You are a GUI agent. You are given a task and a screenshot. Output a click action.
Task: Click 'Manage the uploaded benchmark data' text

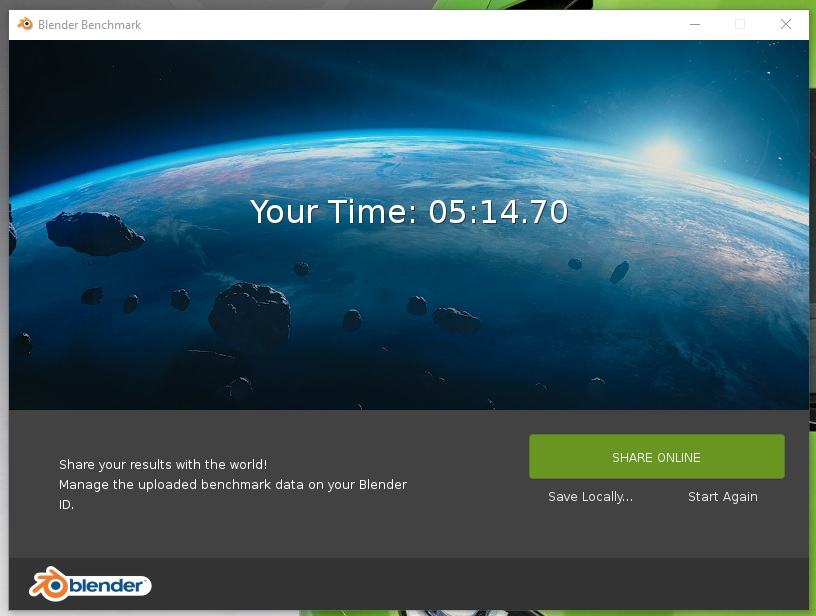coord(181,484)
